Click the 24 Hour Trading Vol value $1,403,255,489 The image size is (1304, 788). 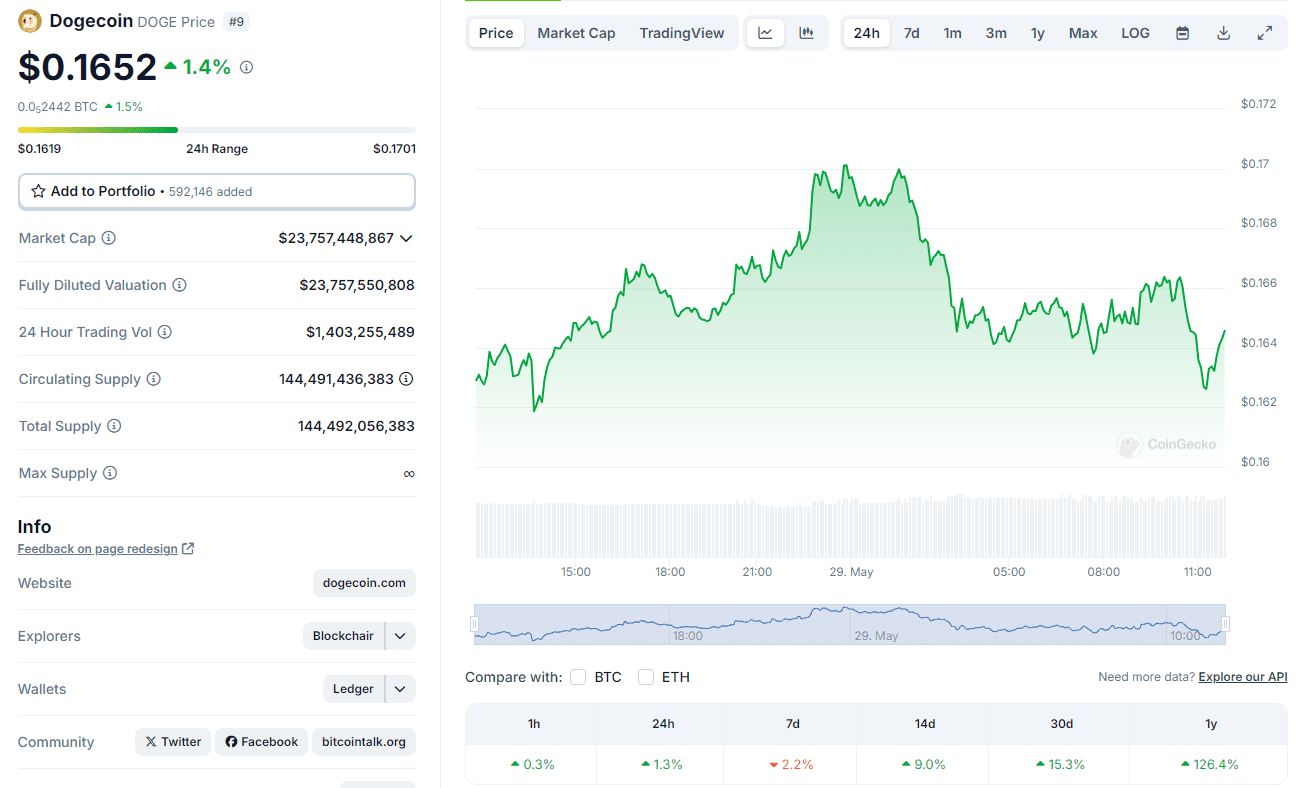click(x=360, y=332)
